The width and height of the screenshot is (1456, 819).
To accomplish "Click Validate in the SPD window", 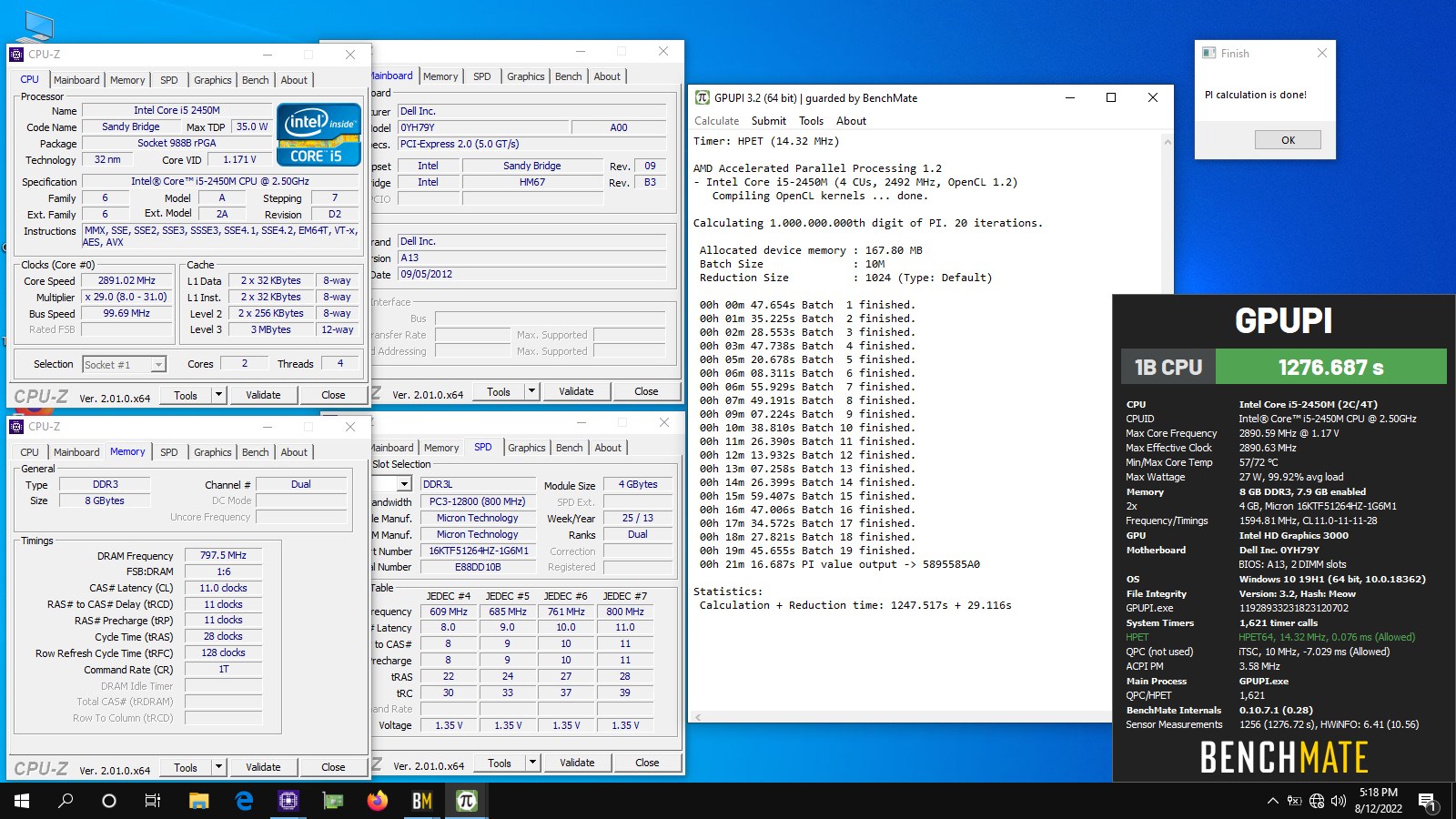I will pos(577,763).
